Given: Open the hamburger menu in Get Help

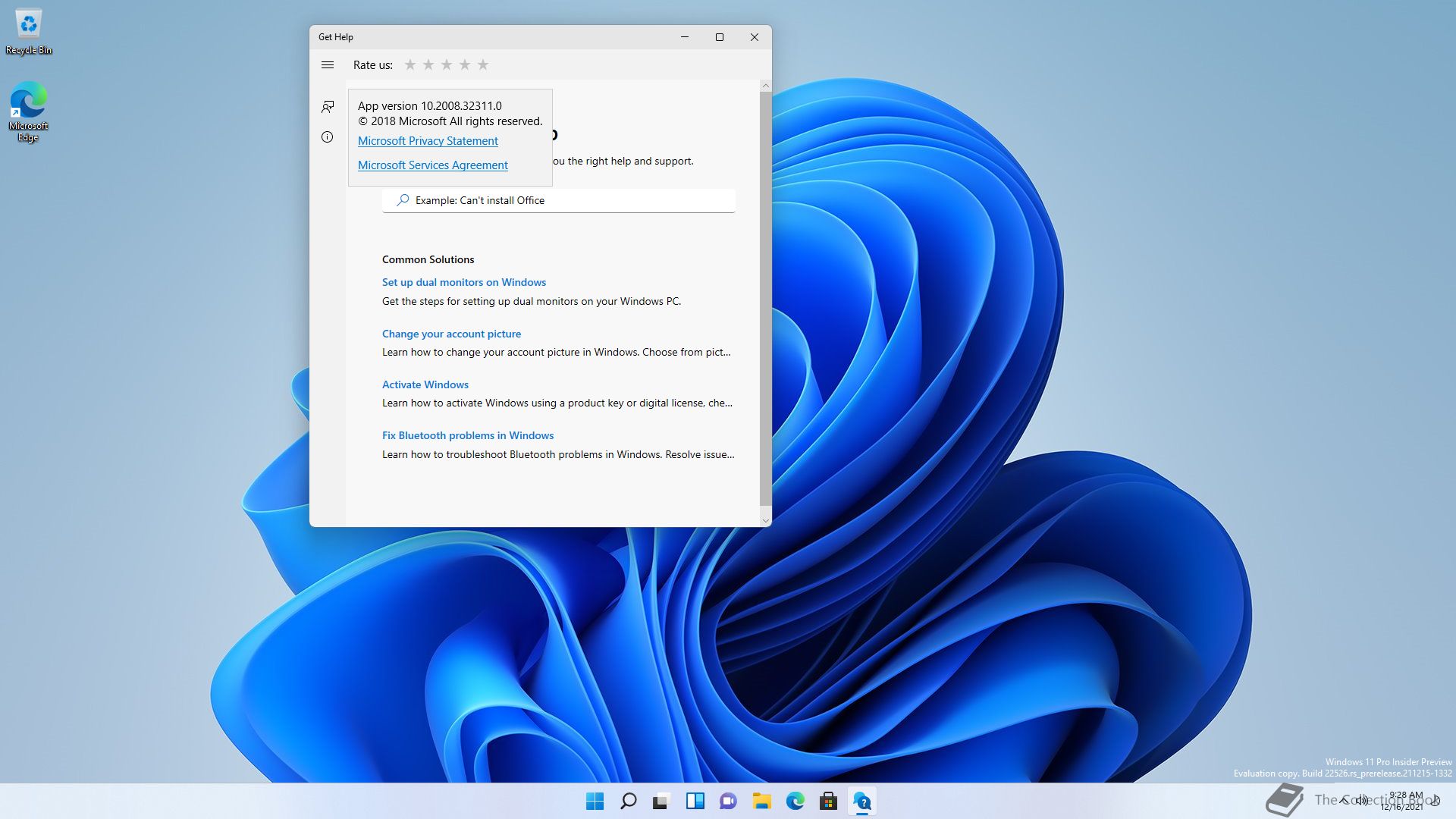Looking at the screenshot, I should (x=328, y=65).
